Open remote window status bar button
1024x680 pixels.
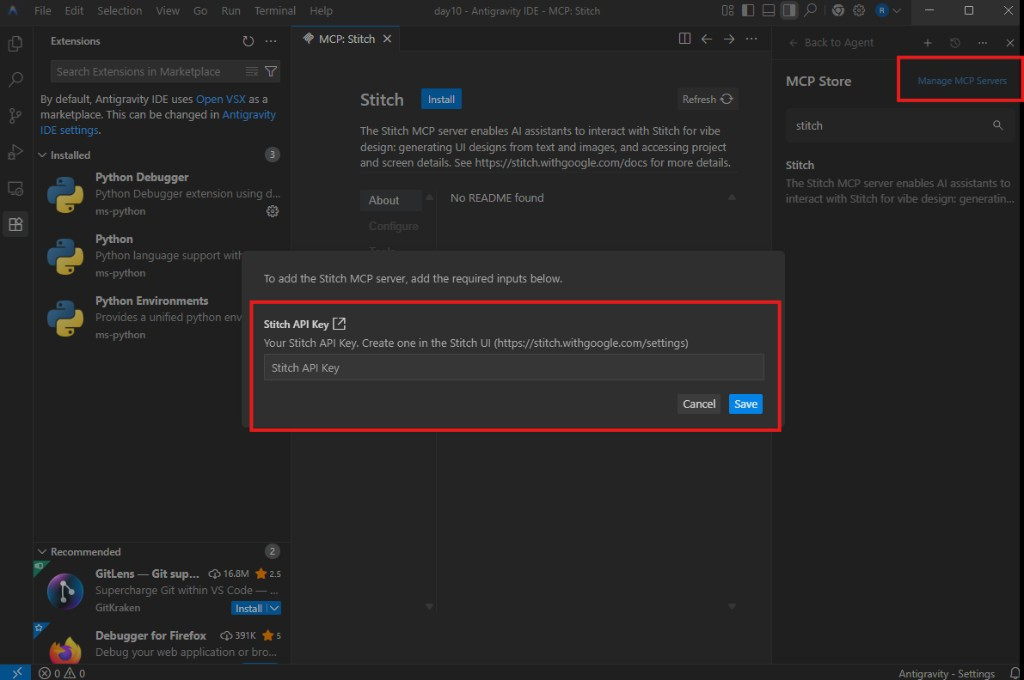pyautogui.click(x=16, y=672)
